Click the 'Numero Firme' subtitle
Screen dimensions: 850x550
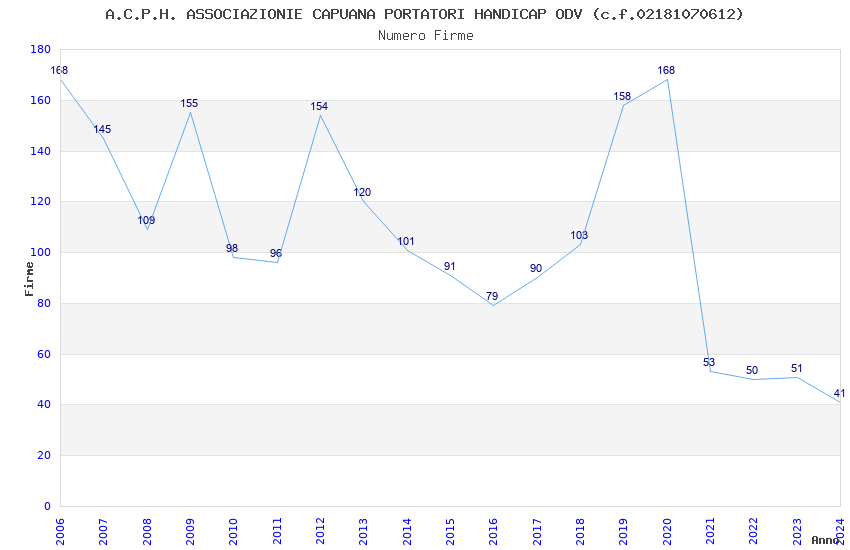[x=426, y=35]
